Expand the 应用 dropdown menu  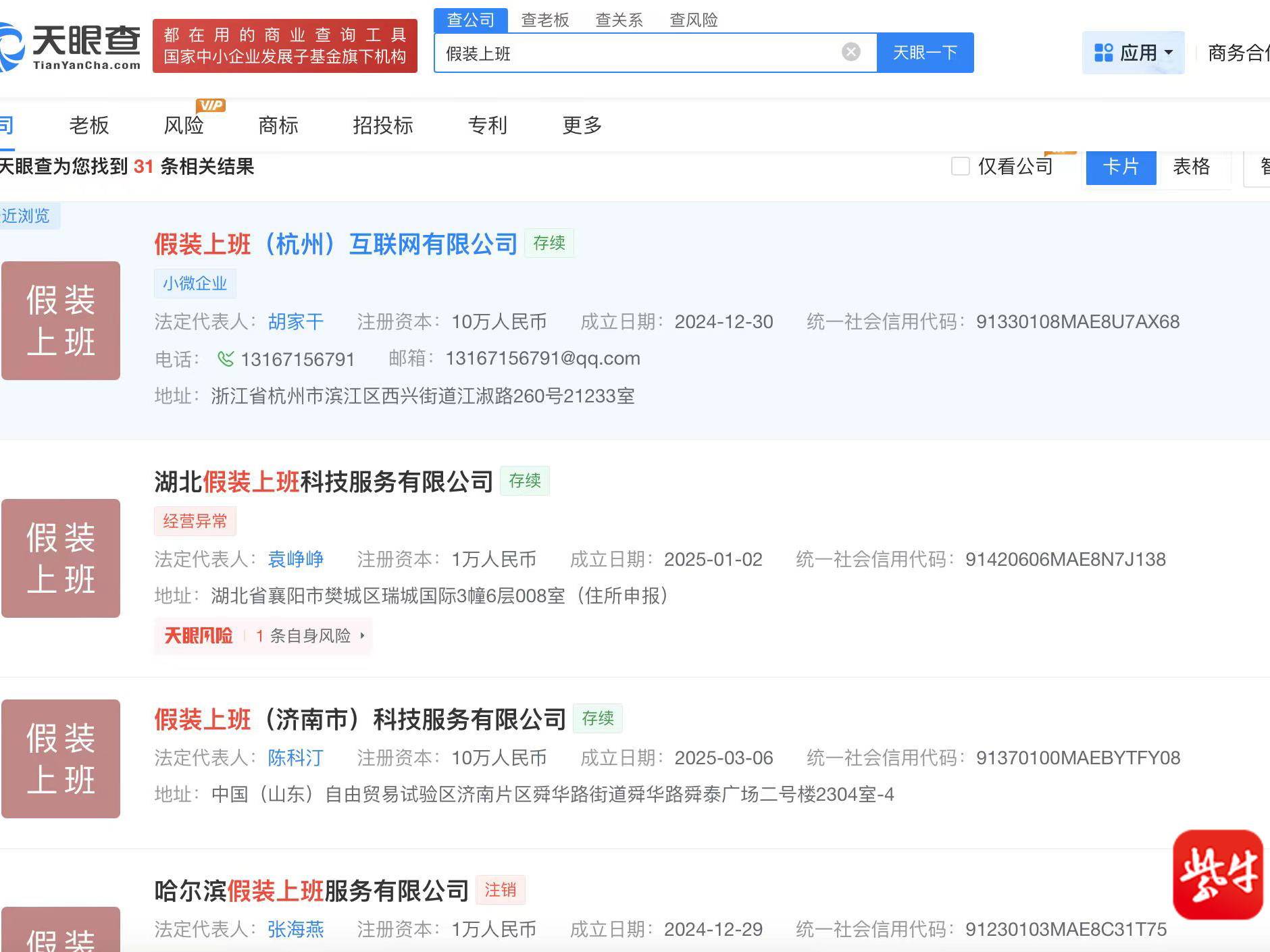(x=1169, y=53)
